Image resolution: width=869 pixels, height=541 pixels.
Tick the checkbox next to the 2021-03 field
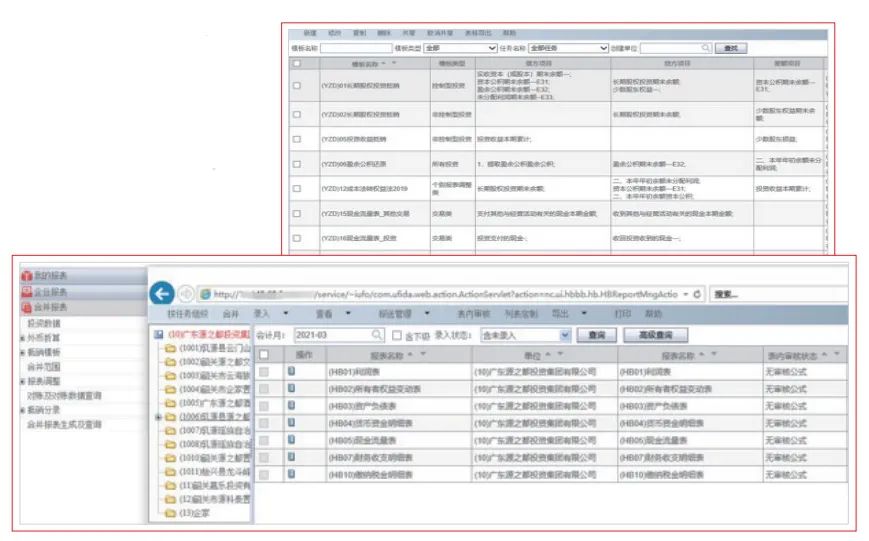pyautogui.click(x=397, y=335)
